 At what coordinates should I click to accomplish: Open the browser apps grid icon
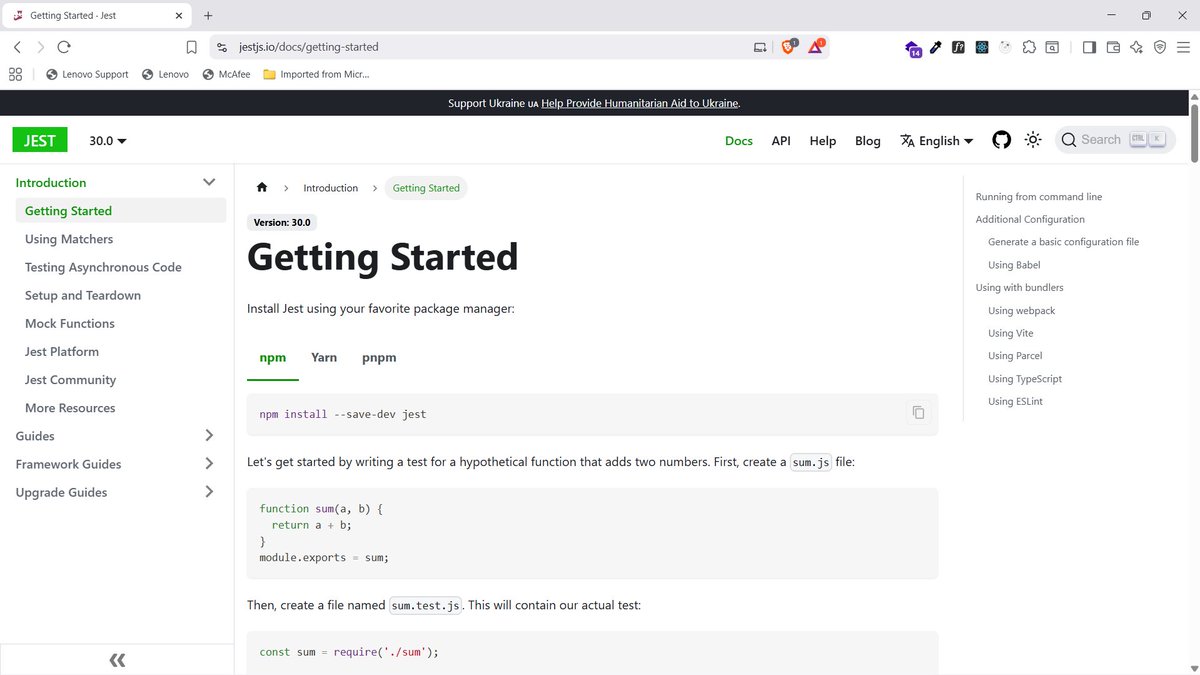15,74
